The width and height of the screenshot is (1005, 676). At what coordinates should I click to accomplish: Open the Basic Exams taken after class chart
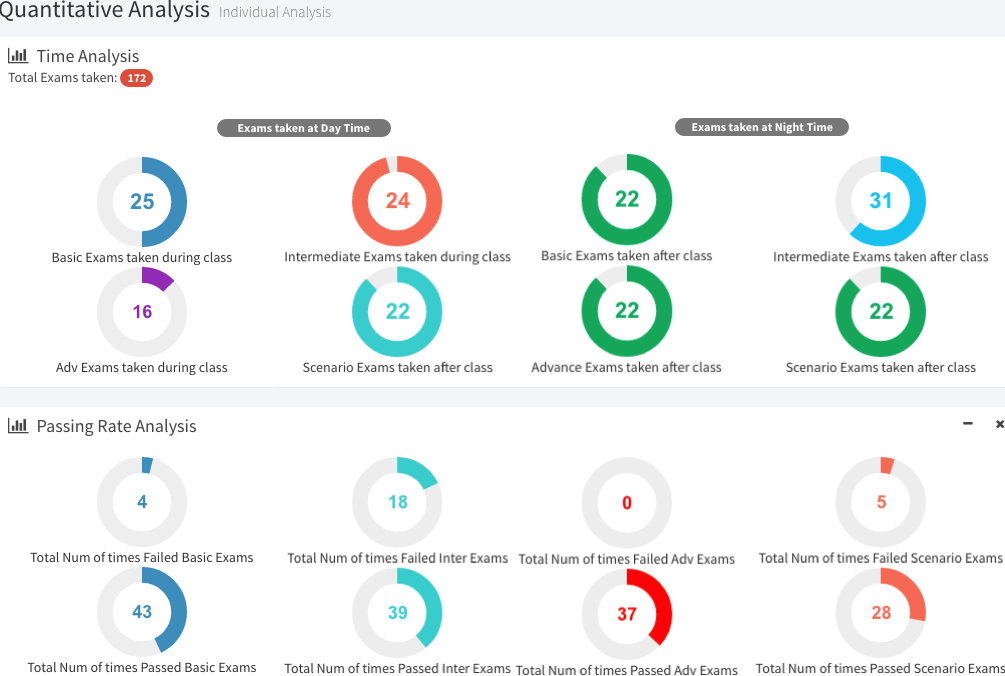tap(627, 200)
